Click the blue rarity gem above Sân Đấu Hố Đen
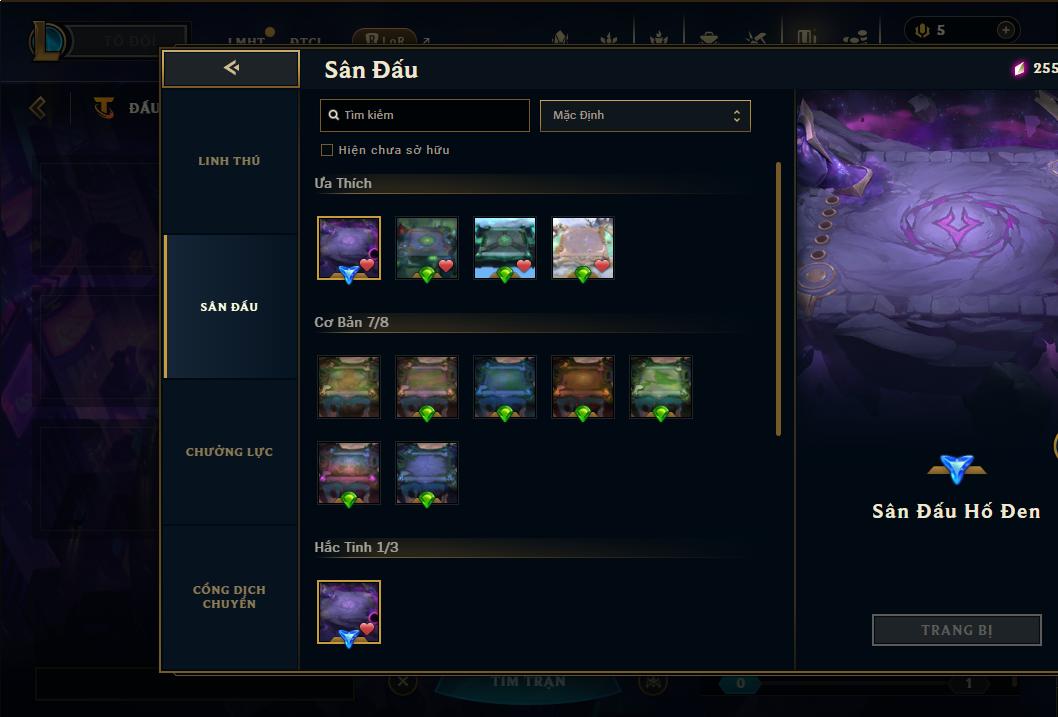This screenshot has width=1058, height=717. click(x=957, y=468)
